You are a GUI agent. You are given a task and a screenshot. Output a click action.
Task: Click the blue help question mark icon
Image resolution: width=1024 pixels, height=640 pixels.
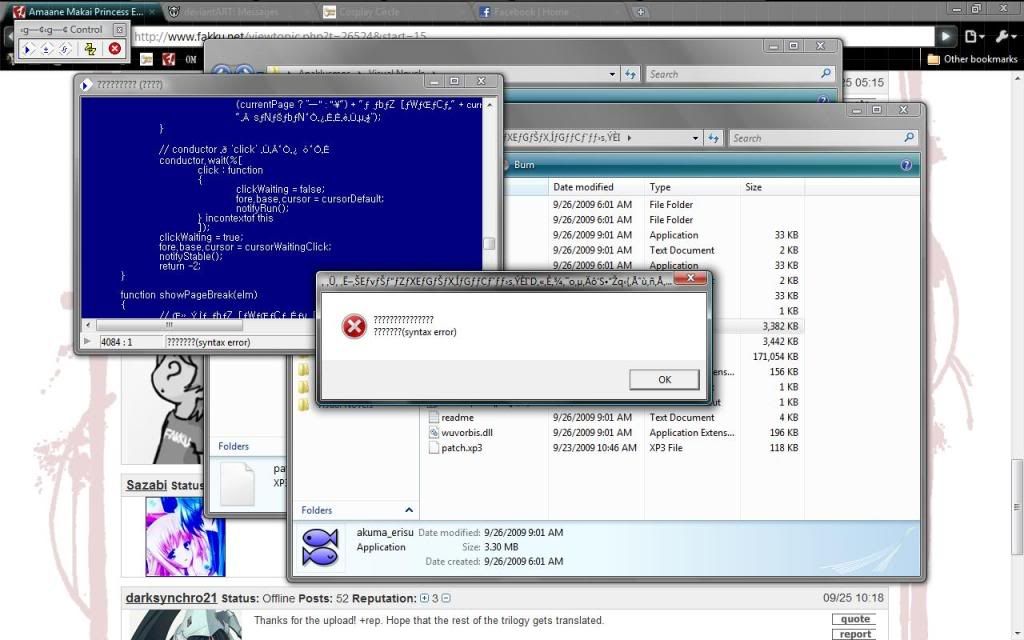906,165
